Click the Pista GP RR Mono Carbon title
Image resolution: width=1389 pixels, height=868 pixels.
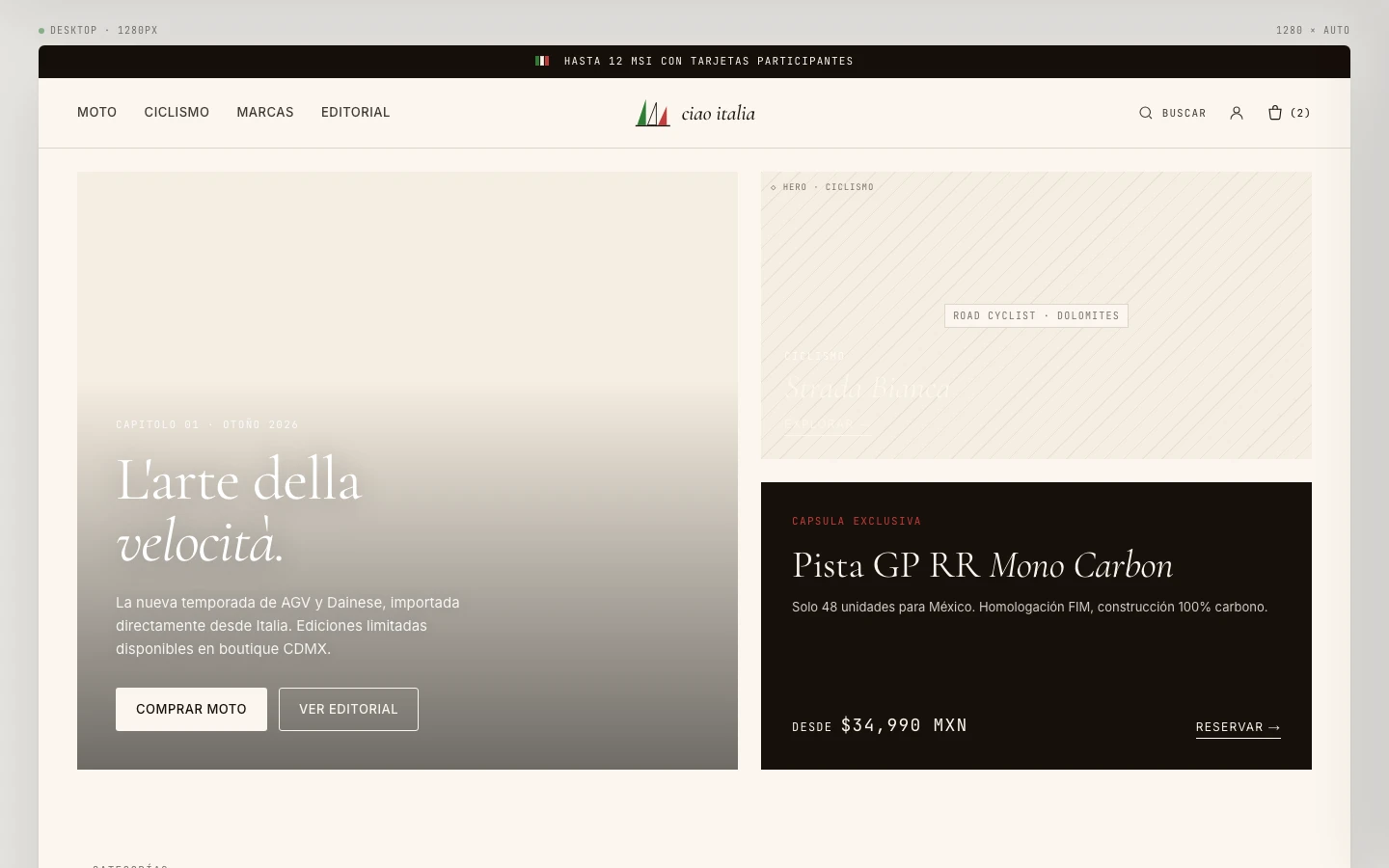point(982,565)
